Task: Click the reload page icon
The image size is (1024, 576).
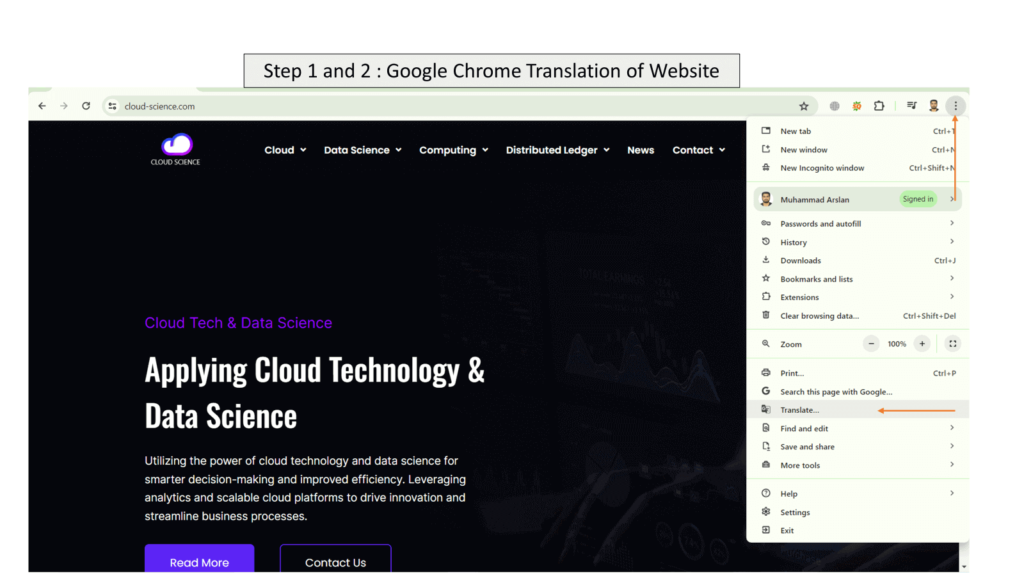Action: (x=86, y=105)
